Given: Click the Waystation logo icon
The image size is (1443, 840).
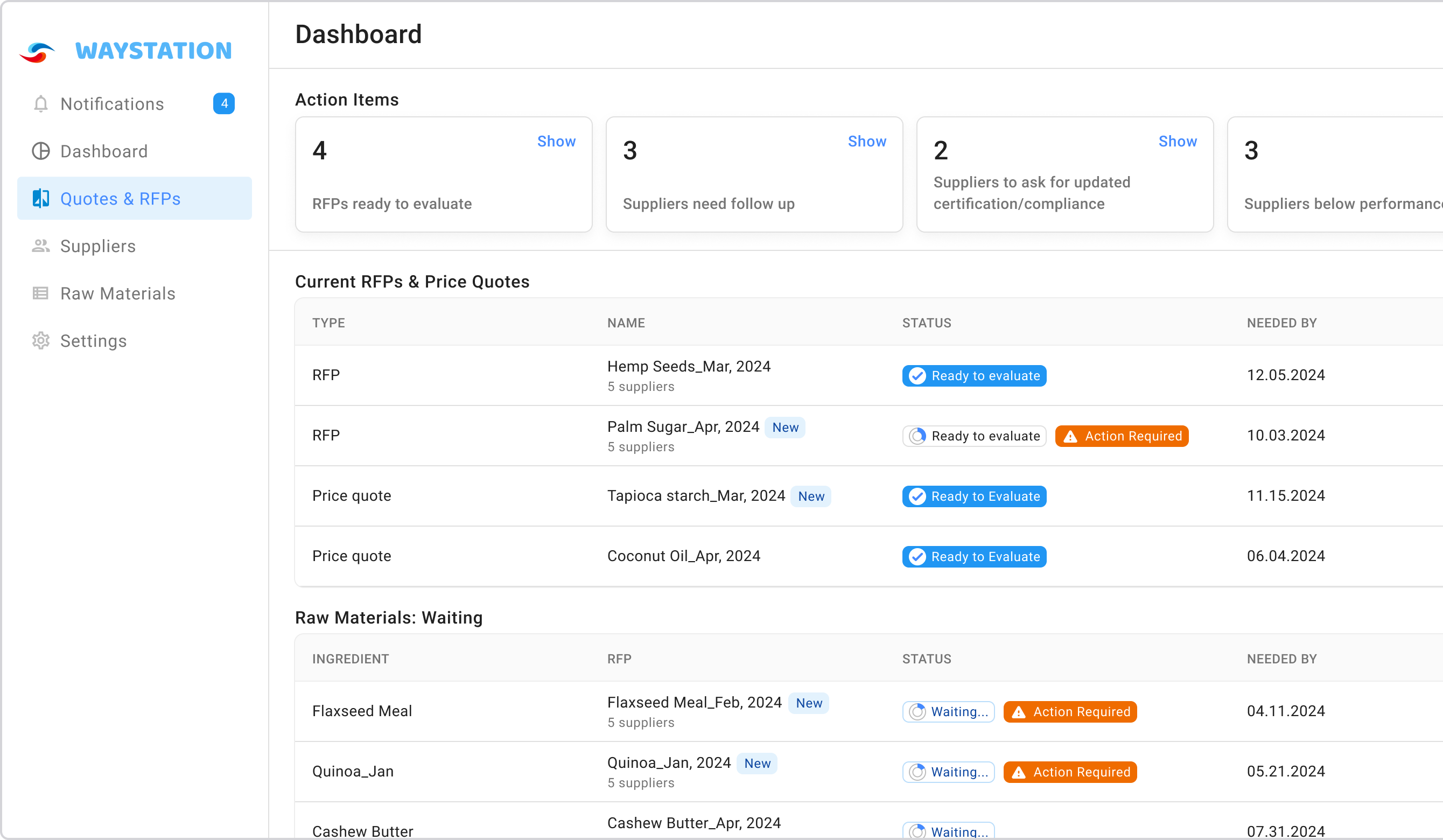Looking at the screenshot, I should (x=37, y=52).
